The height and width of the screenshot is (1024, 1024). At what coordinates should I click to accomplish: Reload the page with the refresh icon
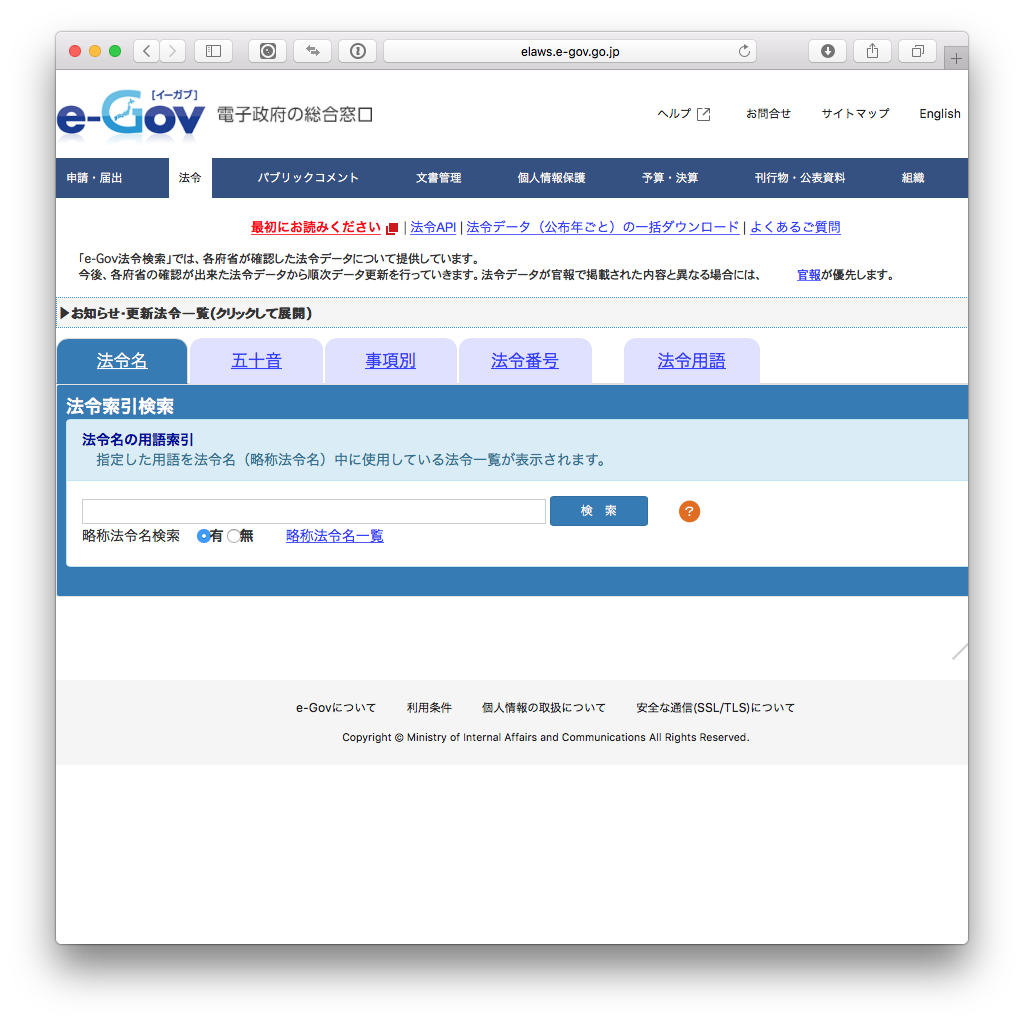point(744,51)
